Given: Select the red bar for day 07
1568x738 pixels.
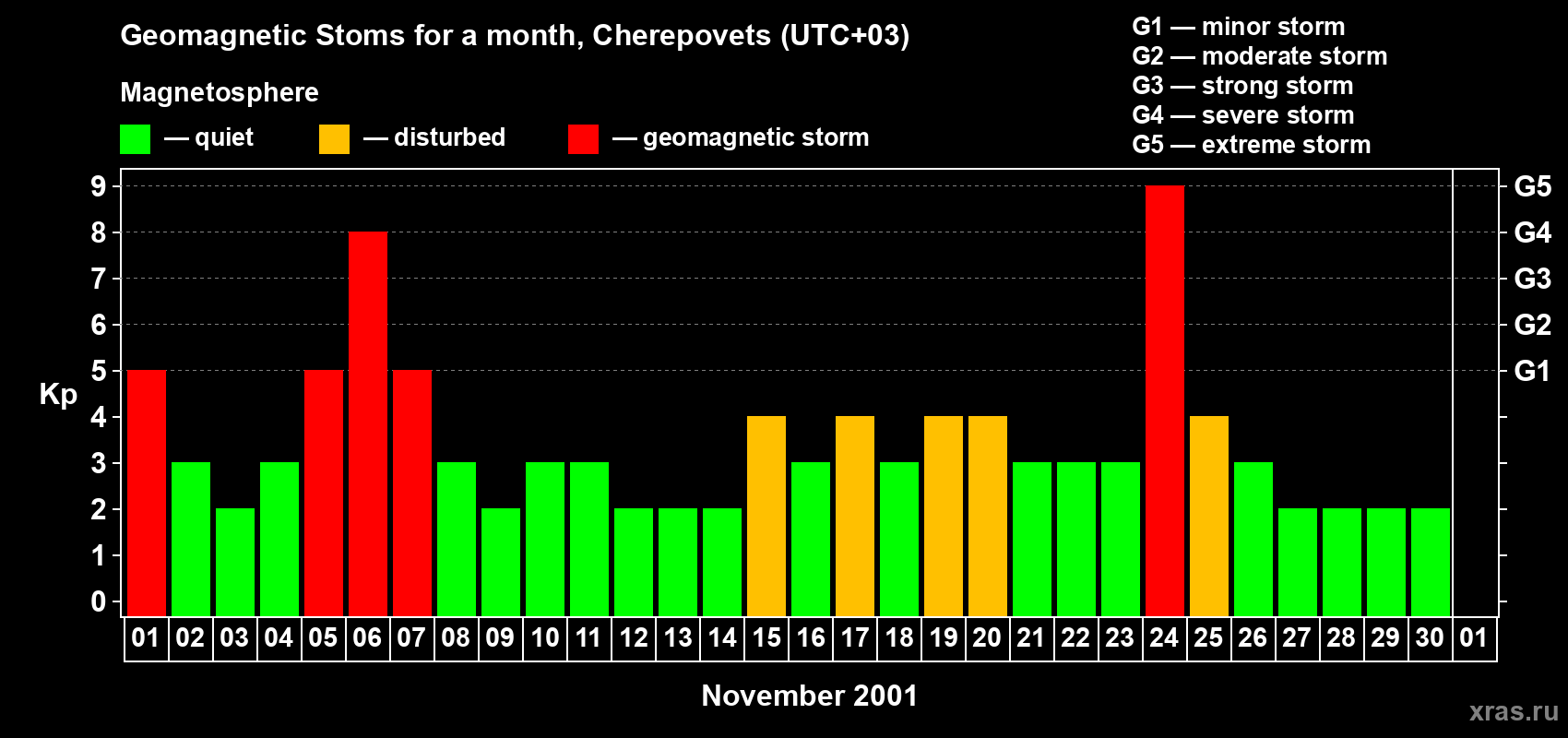Looking at the screenshot, I should pos(412,494).
